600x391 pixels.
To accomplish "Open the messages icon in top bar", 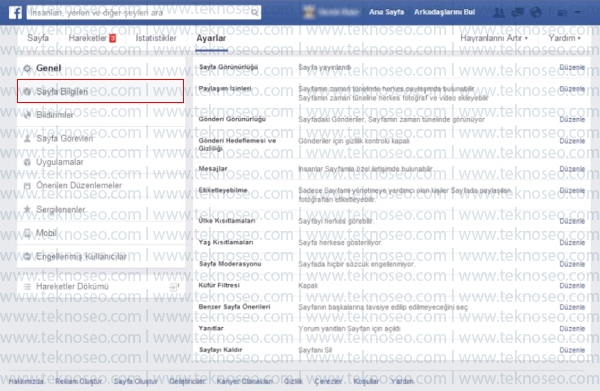I will [x=517, y=13].
